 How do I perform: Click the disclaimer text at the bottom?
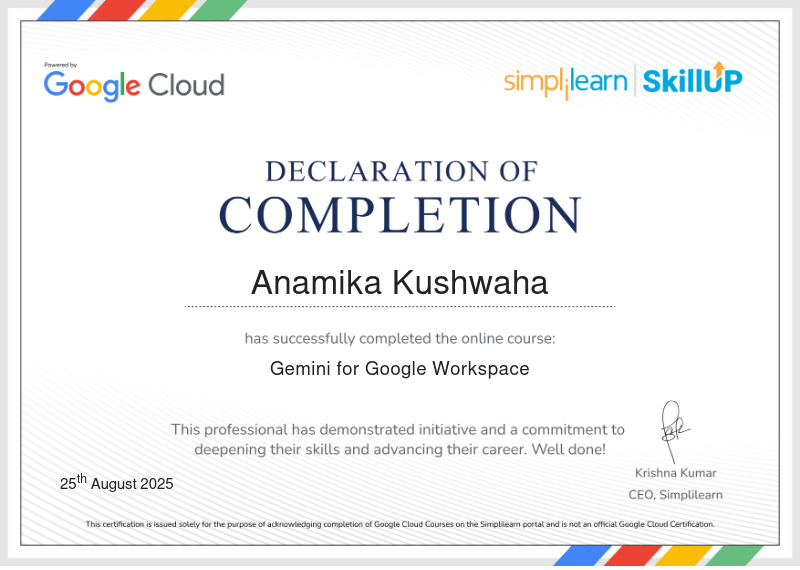click(400, 524)
